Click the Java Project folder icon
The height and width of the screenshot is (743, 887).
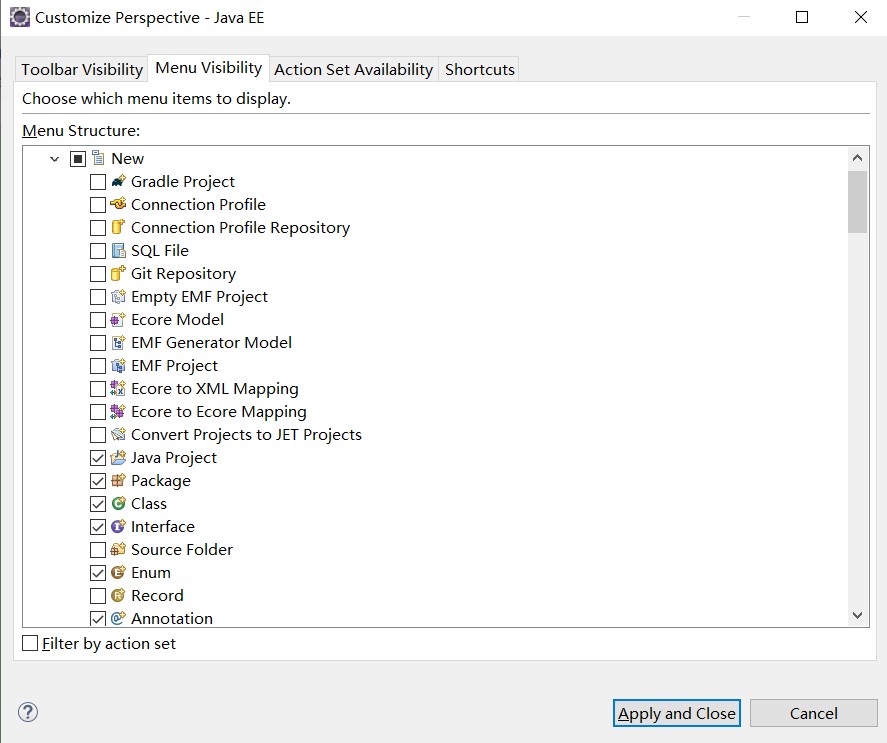pos(118,457)
